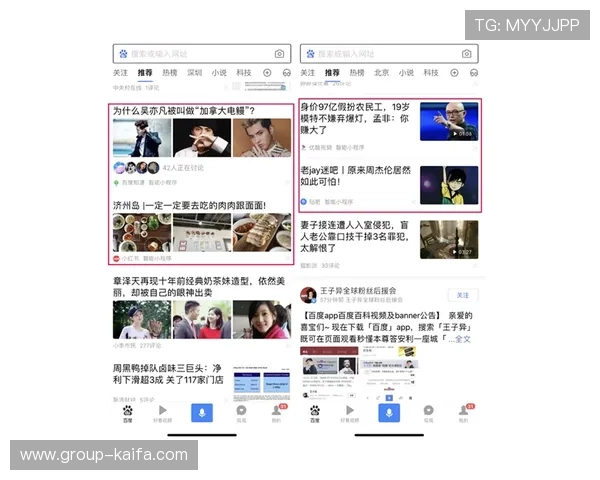Tap Baidu paw logo in left search bar

click(123, 54)
